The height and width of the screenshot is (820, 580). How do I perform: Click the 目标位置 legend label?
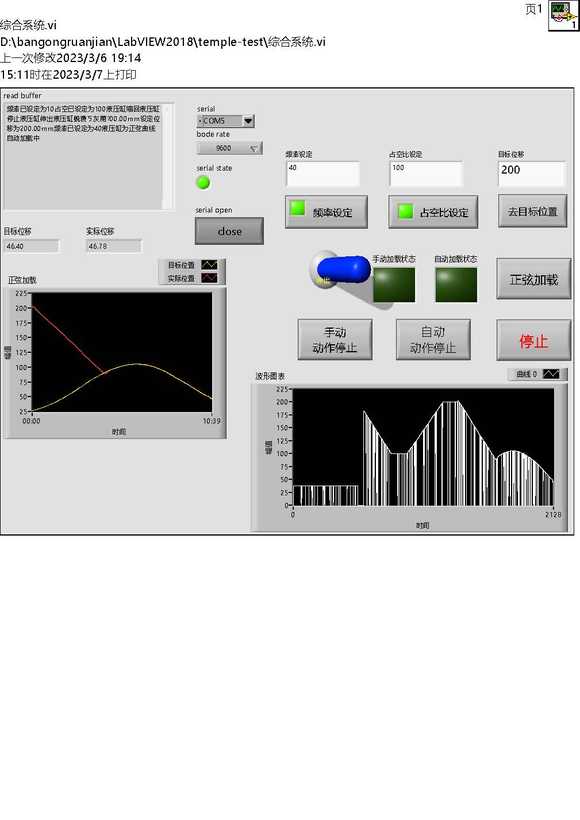tap(181, 265)
